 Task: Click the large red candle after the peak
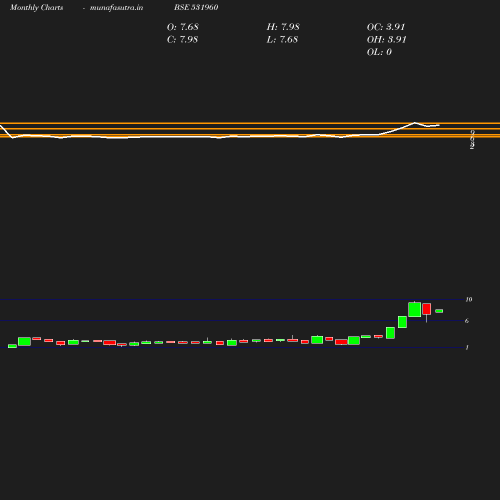tap(427, 309)
